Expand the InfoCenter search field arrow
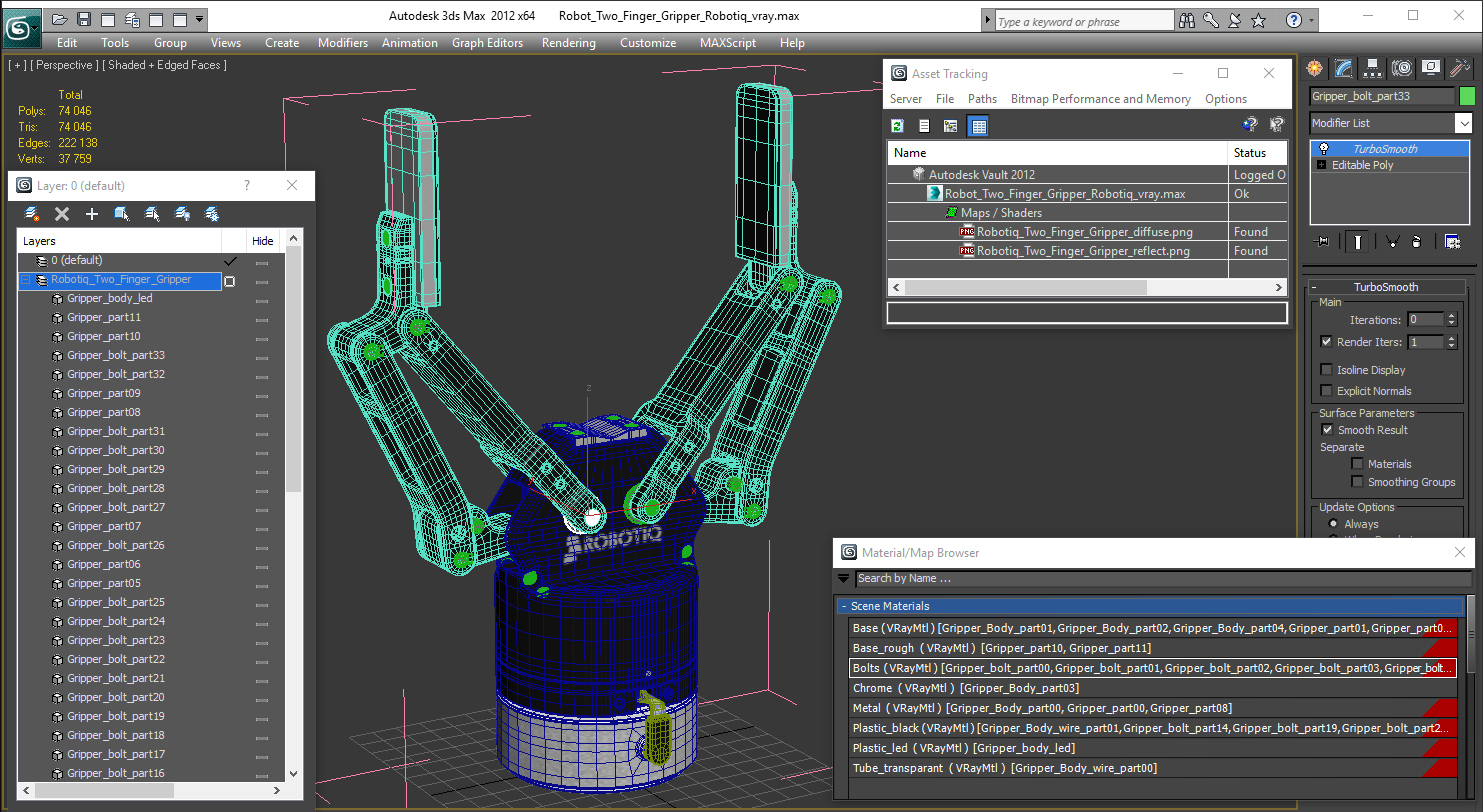 pyautogui.click(x=988, y=21)
